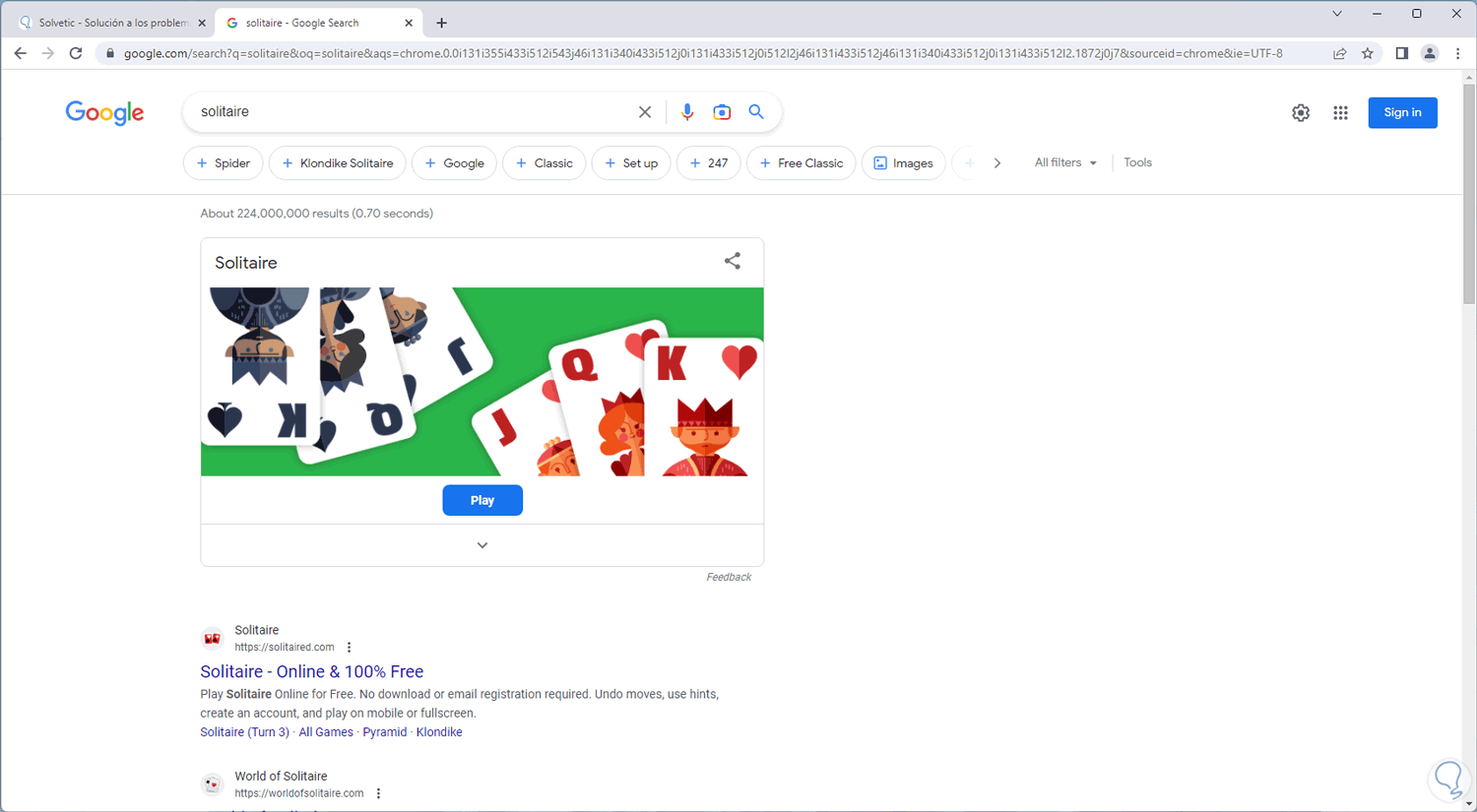The height and width of the screenshot is (812, 1477).
Task: Add the Set up filter chip
Action: [631, 163]
